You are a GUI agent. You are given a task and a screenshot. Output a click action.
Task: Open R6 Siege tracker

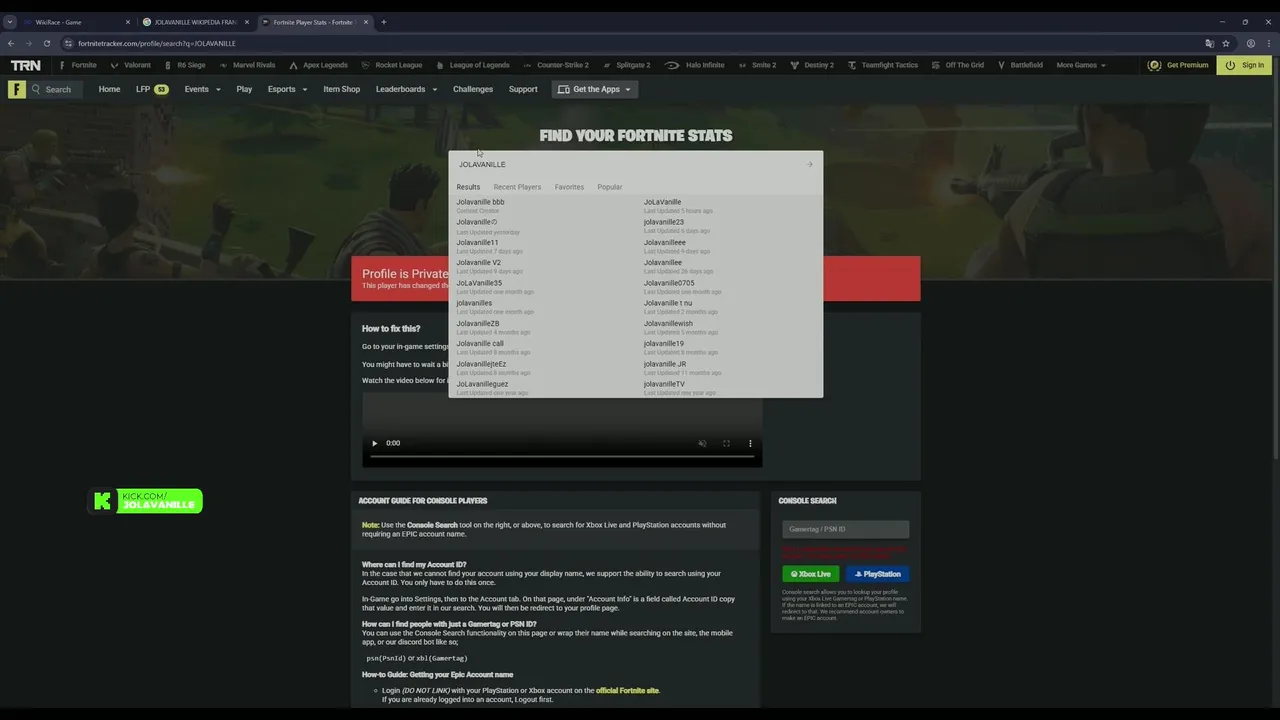(x=184, y=65)
